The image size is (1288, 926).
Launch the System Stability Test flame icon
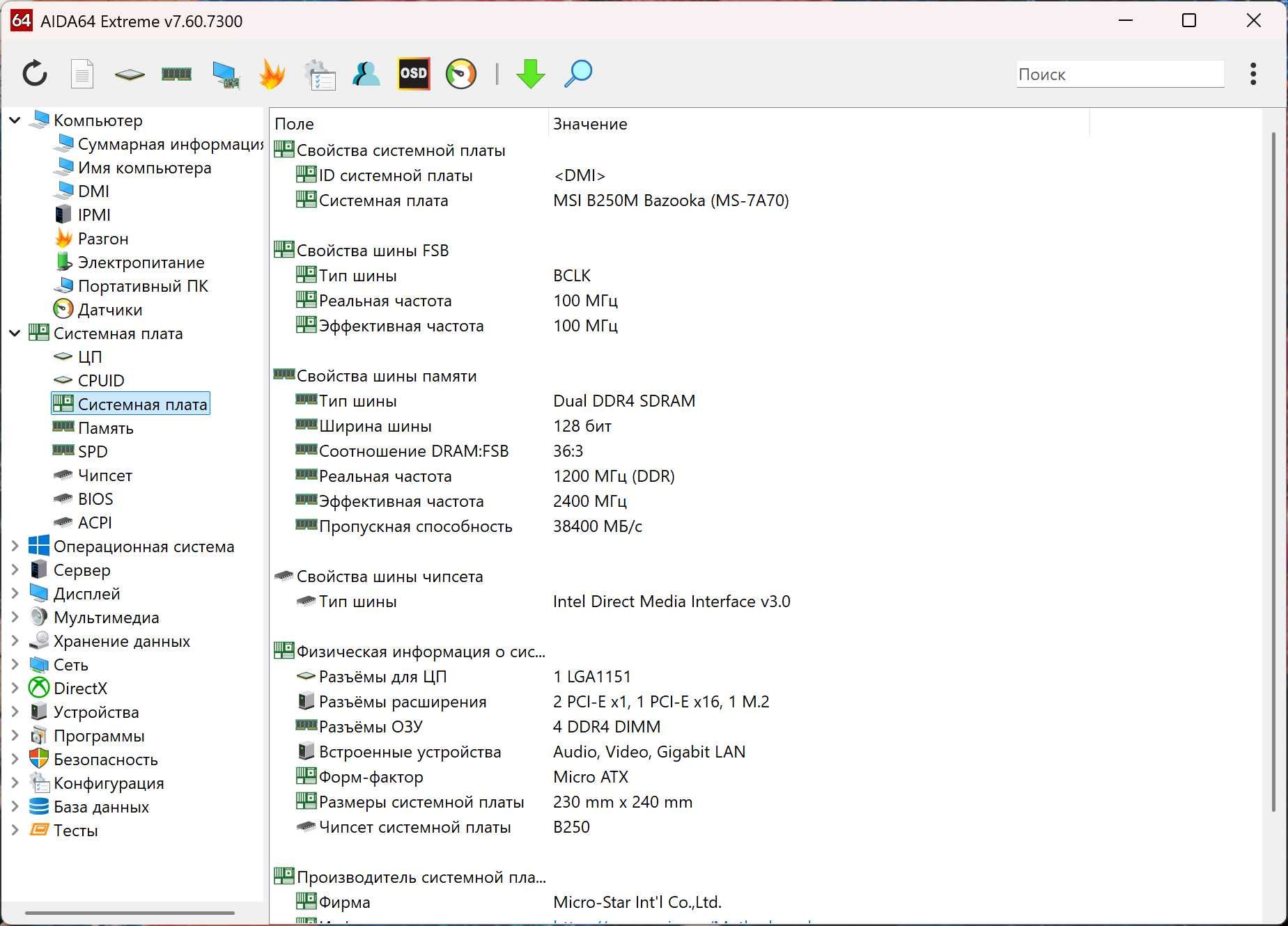[272, 74]
